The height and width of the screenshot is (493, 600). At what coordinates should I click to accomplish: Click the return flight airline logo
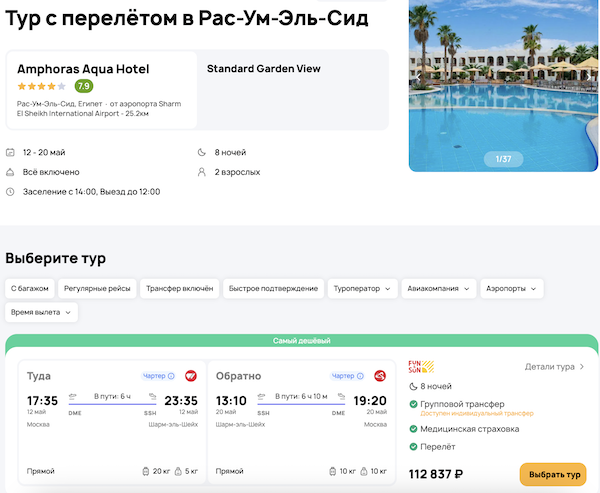[x=380, y=376]
